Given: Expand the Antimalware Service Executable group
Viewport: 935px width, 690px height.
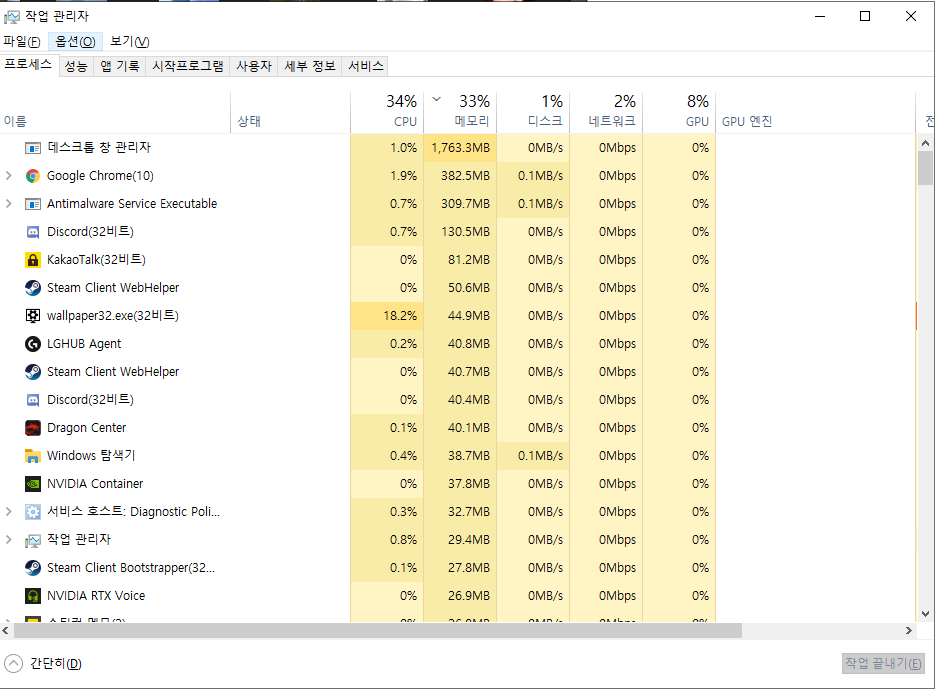Looking at the screenshot, I should [x=8, y=204].
